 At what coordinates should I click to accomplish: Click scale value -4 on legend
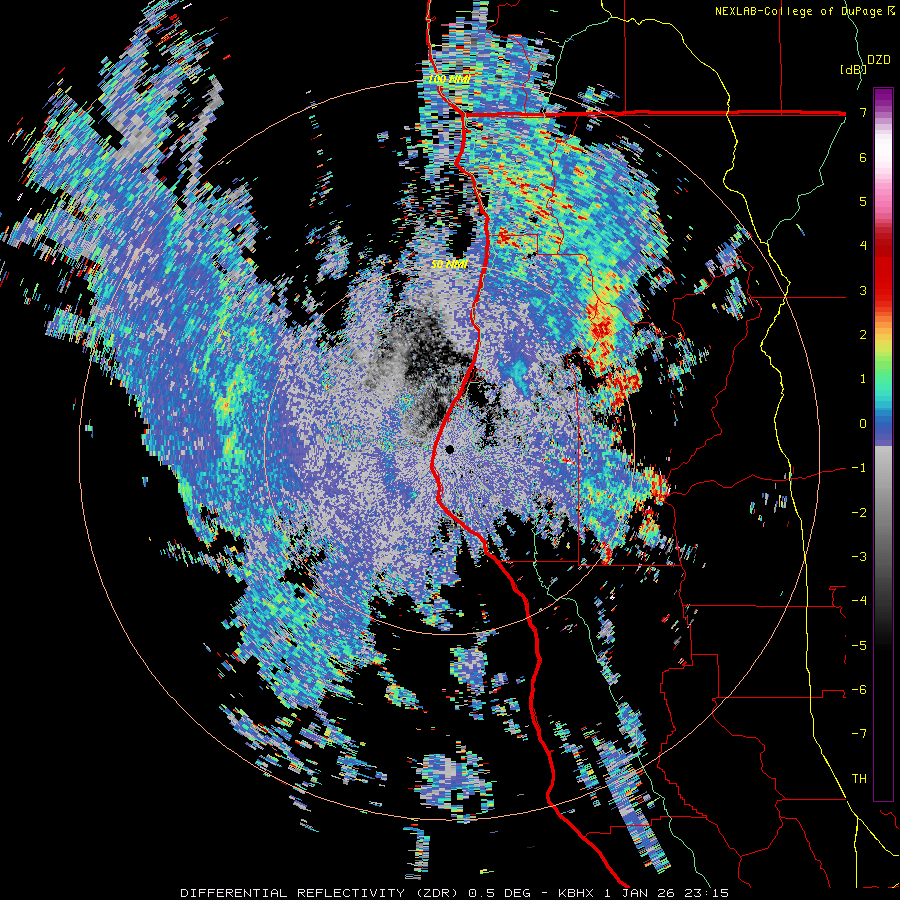pyautogui.click(x=859, y=601)
